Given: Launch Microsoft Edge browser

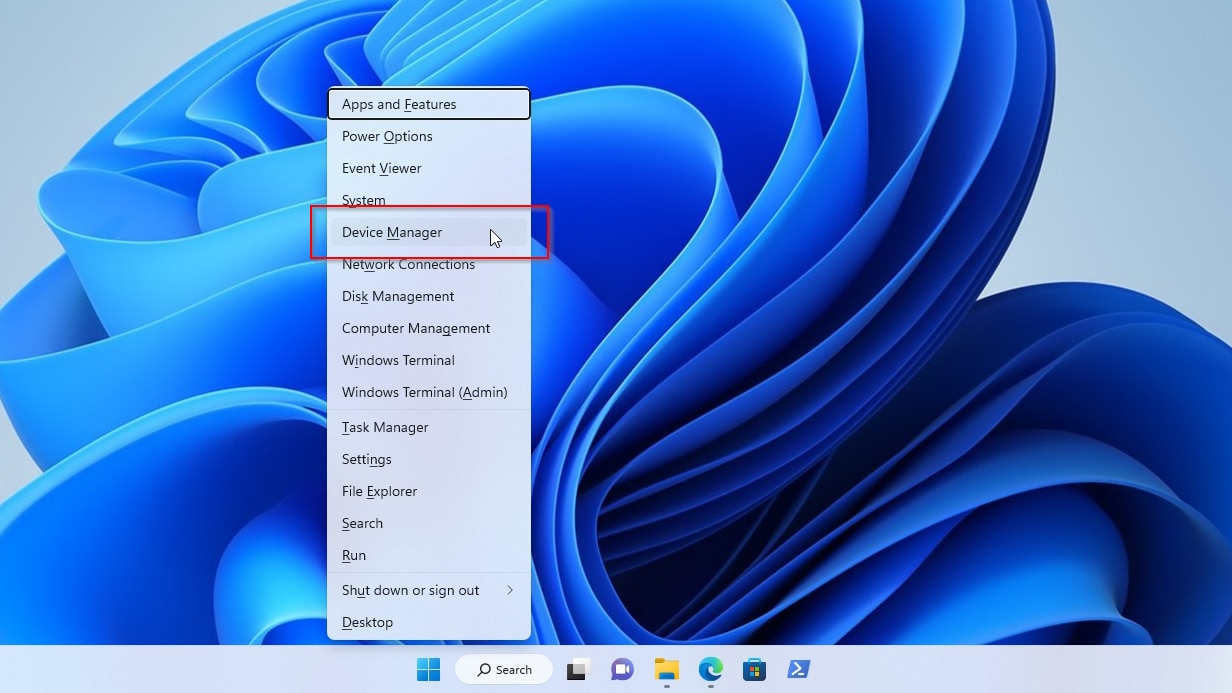Looking at the screenshot, I should (x=710, y=669).
